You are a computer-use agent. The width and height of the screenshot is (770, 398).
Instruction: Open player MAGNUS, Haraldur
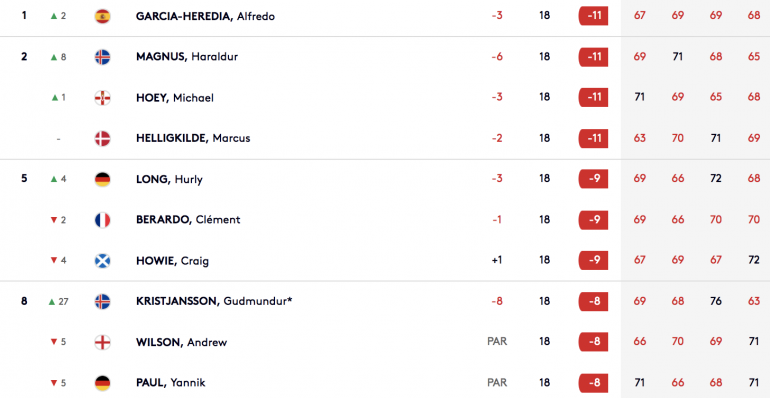187,57
